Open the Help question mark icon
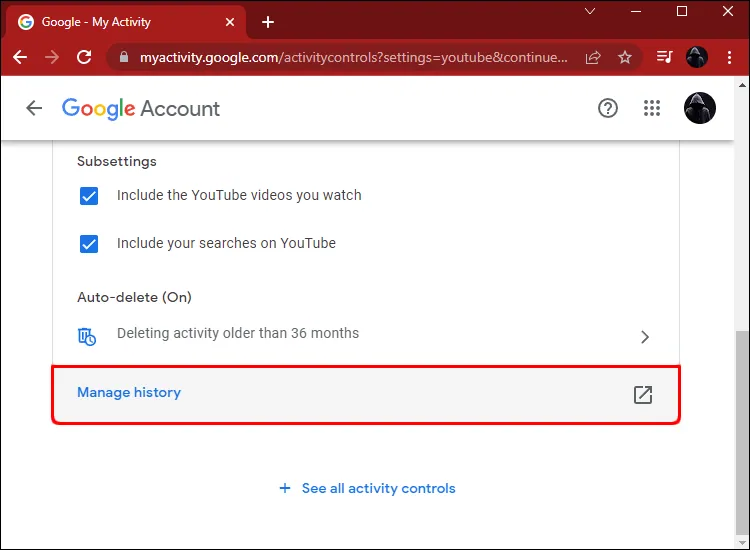This screenshot has width=750, height=550. coord(607,108)
